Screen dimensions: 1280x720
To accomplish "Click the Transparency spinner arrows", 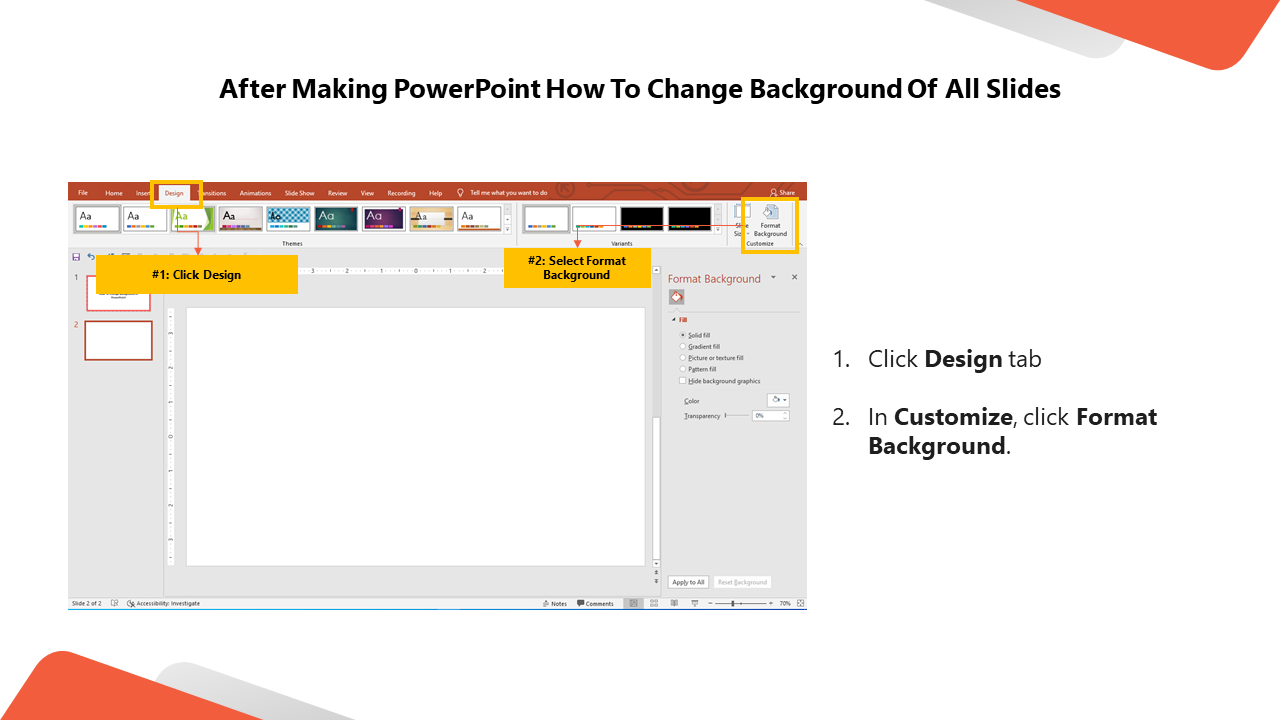I will click(786, 415).
